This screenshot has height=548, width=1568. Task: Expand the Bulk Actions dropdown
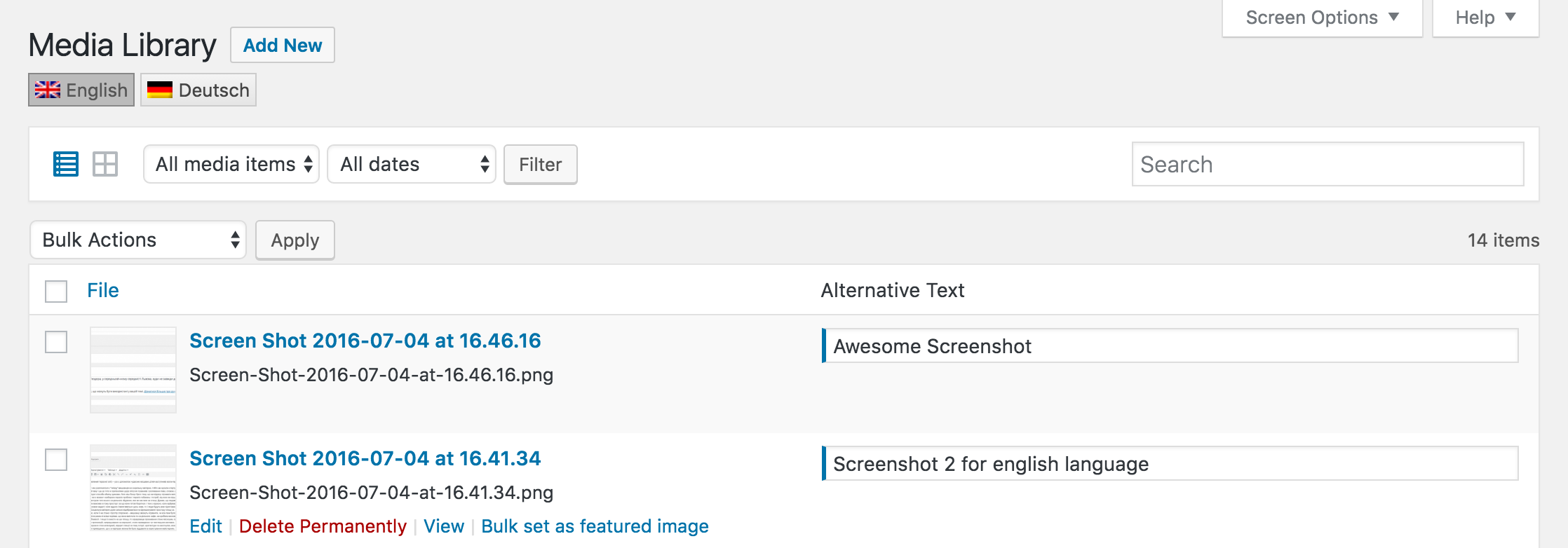[138, 240]
